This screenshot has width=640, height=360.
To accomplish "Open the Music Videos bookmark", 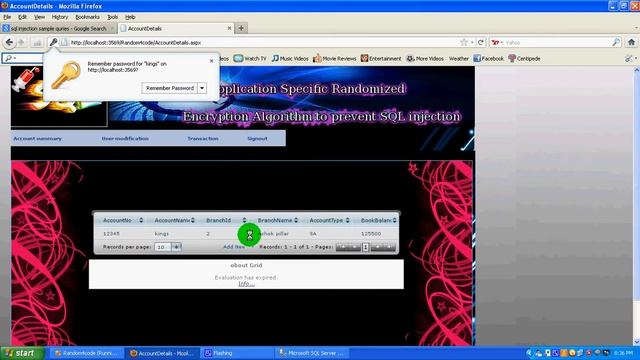I will pos(290,58).
